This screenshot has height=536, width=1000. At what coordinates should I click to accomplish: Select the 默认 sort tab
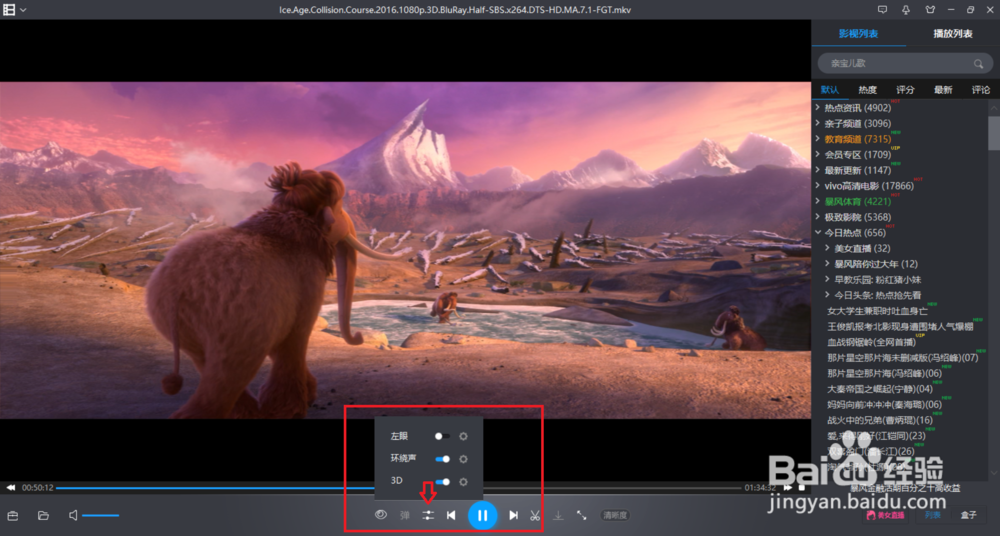830,90
